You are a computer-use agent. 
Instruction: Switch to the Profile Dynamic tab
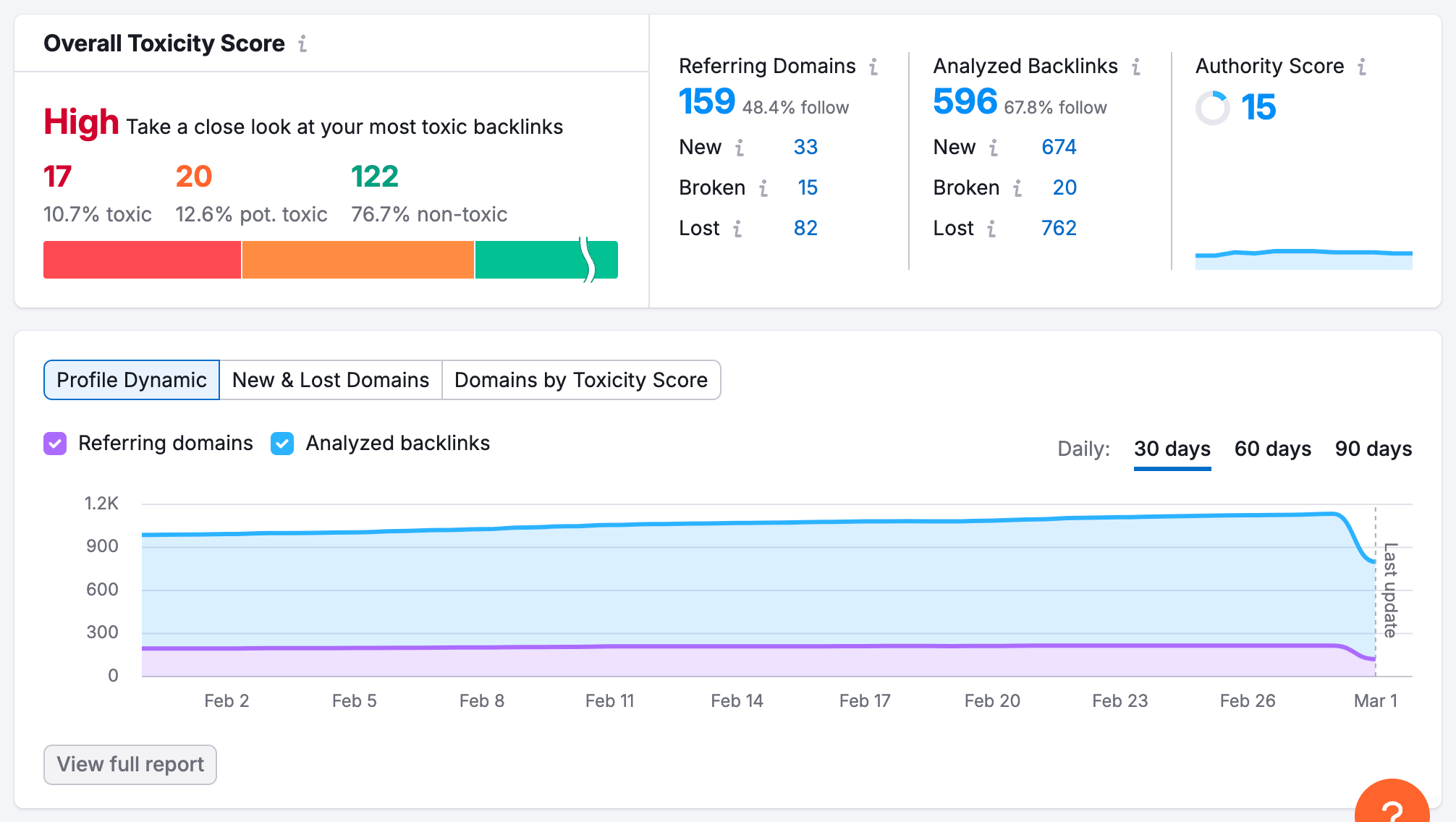coord(132,380)
